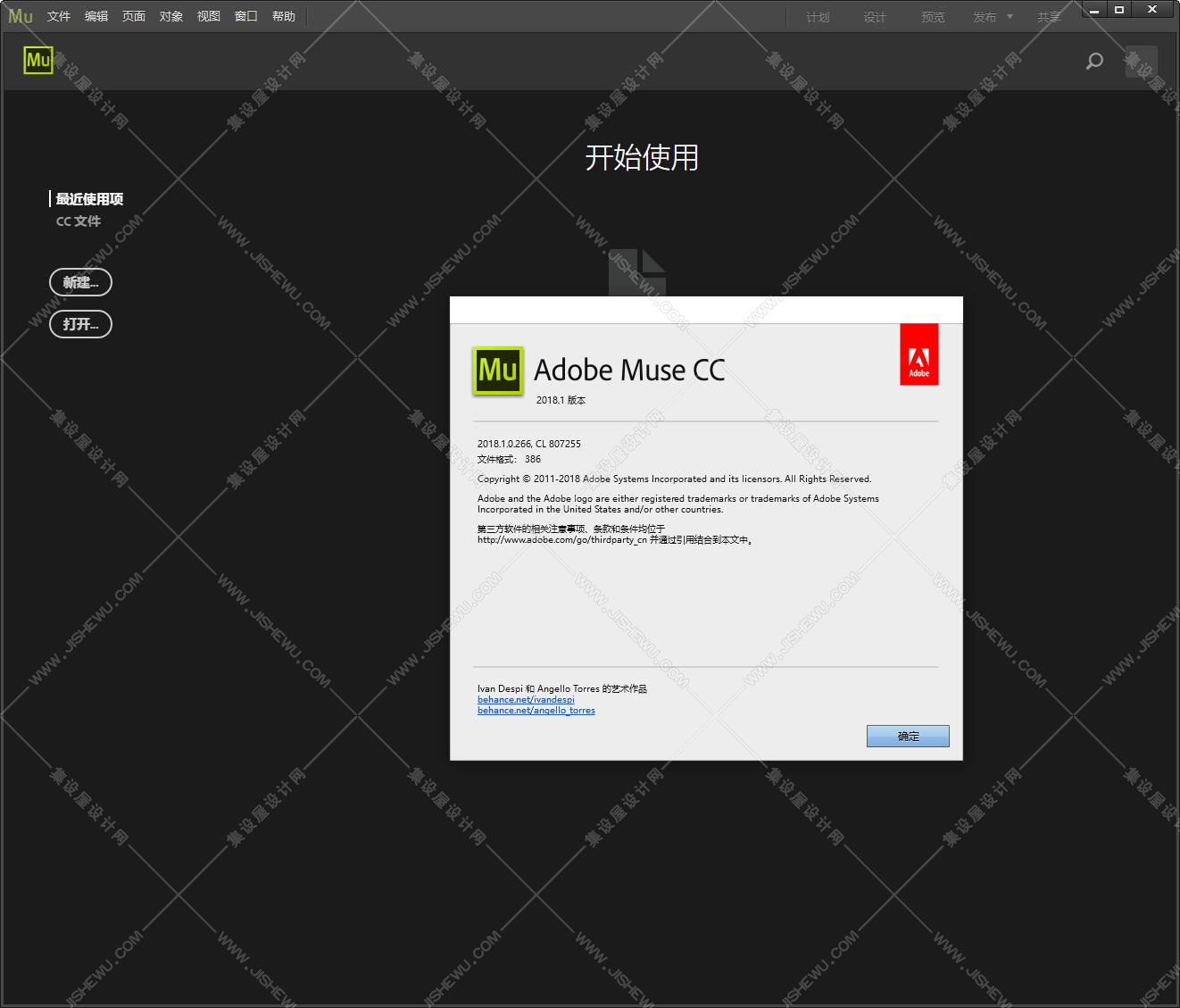Confirm the About dialog with 确定

coord(908,736)
